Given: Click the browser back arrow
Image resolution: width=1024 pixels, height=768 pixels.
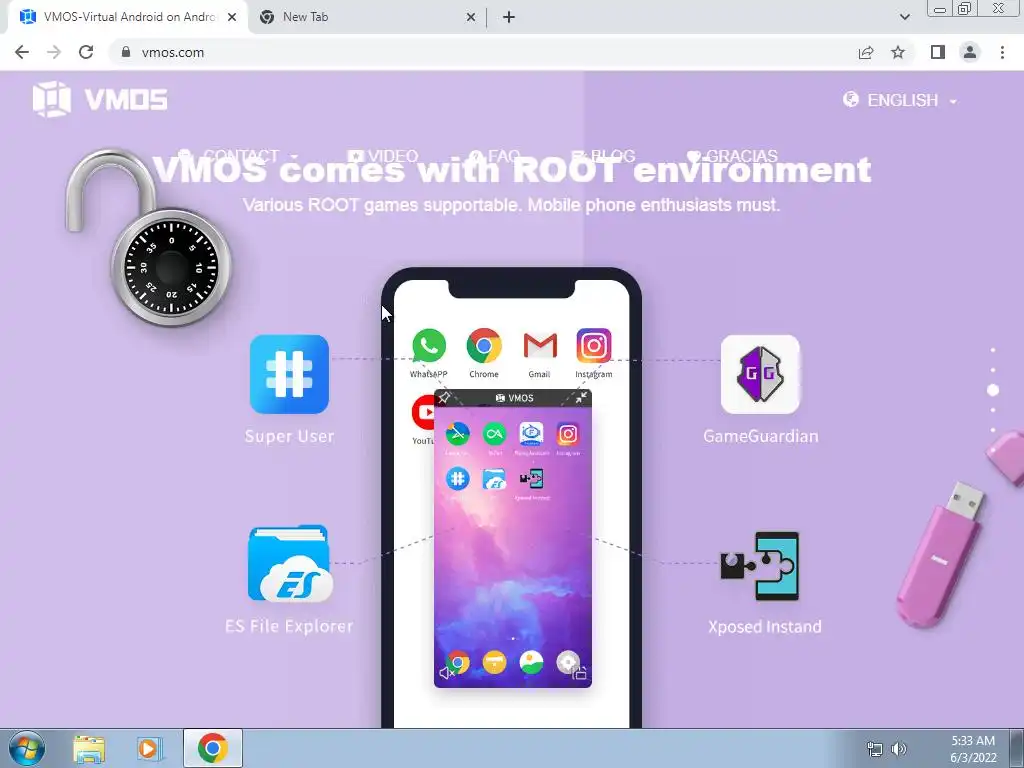Looking at the screenshot, I should click(22, 52).
